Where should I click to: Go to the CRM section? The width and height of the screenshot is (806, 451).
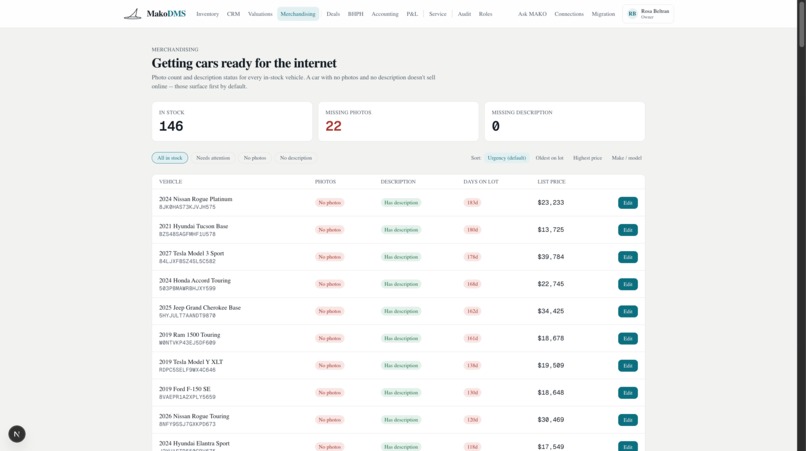pos(233,14)
